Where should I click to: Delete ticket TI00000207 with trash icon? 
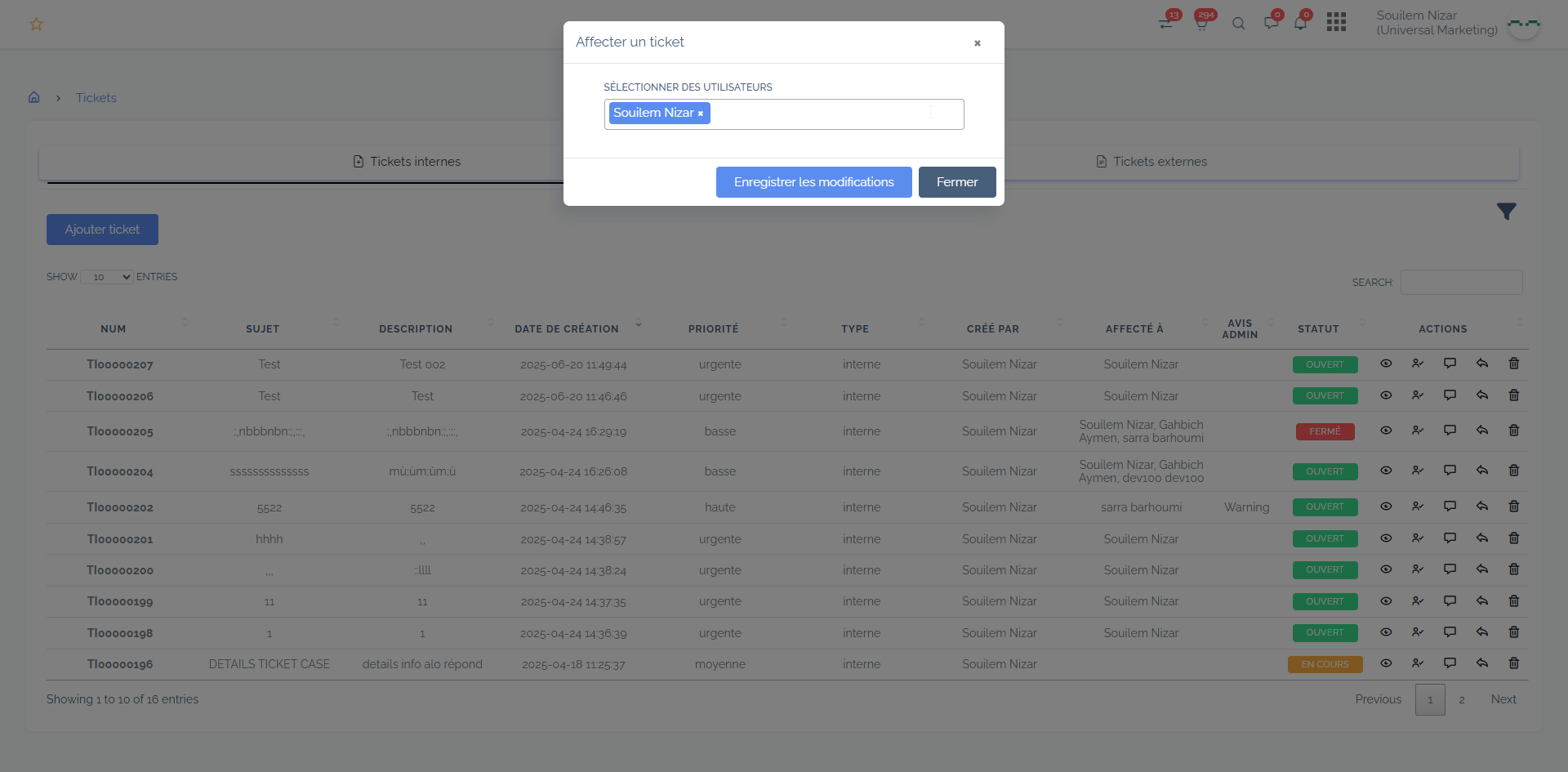(1513, 364)
